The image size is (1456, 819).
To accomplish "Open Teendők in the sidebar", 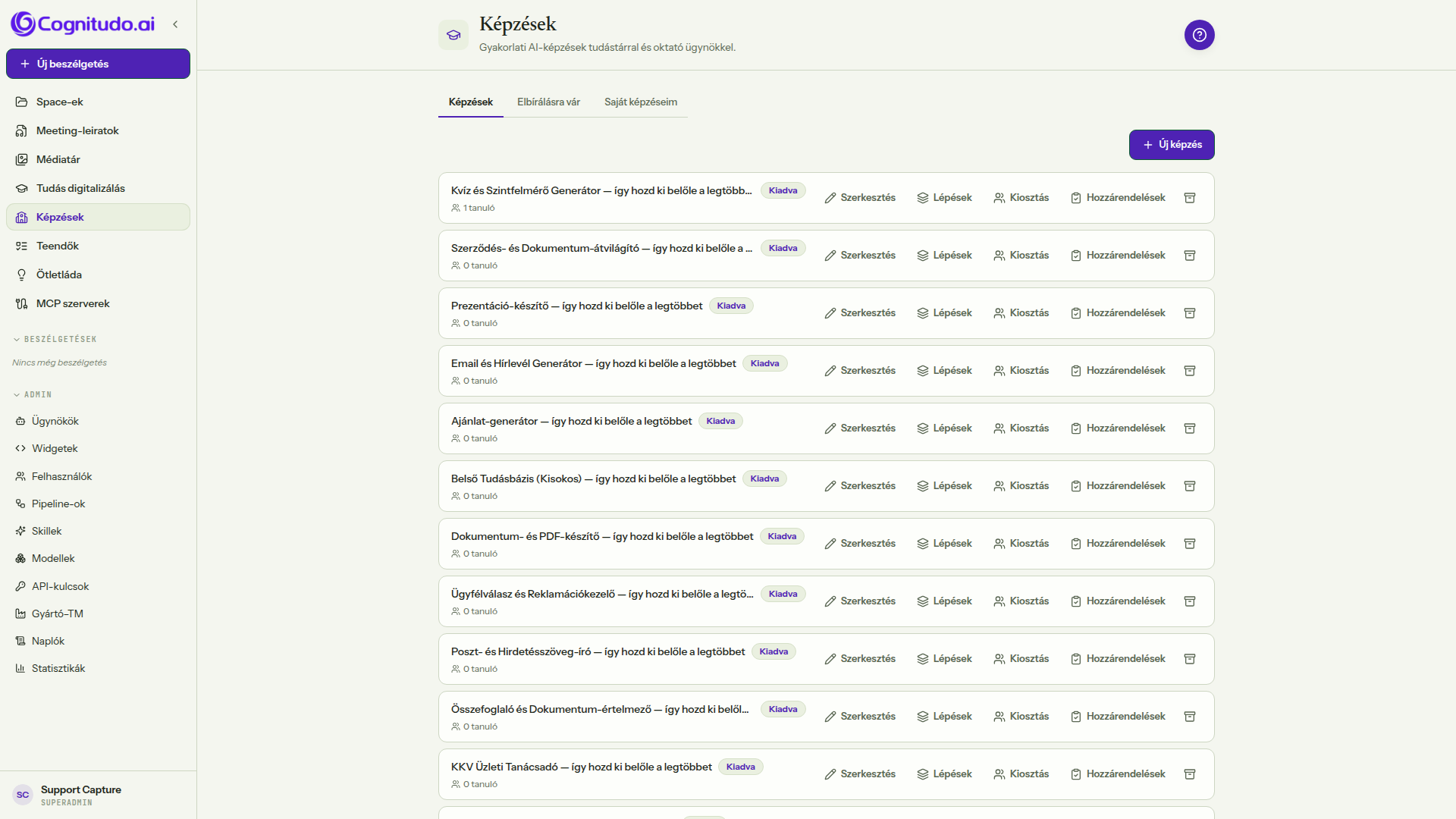I will click(98, 246).
